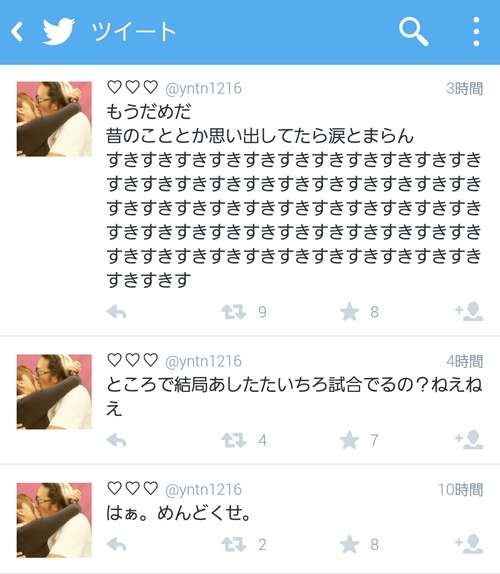The width and height of the screenshot is (500, 574).
Task: Retweet the tweet with 9 retweets
Action: pyautogui.click(x=234, y=312)
